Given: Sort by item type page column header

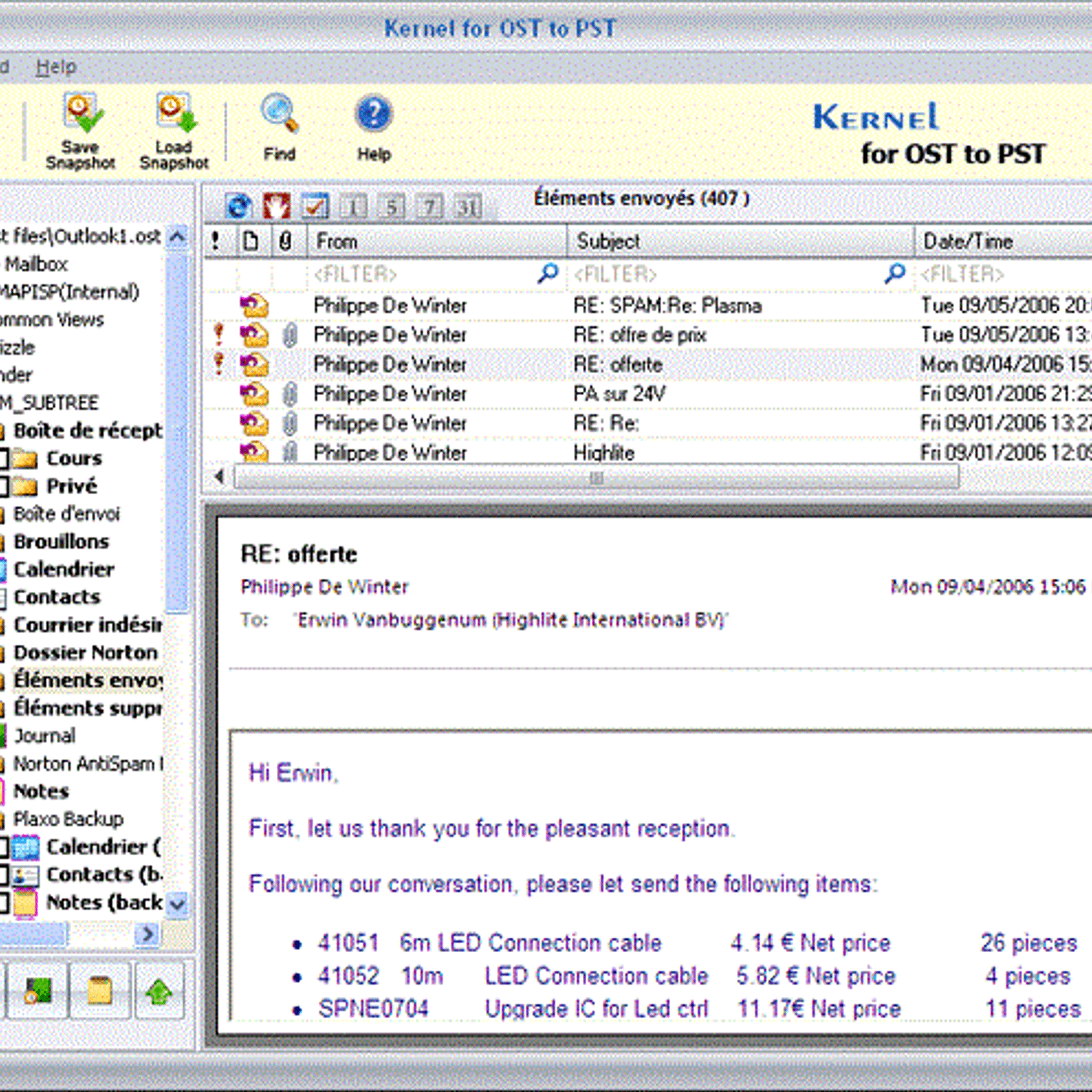Looking at the screenshot, I should 251,241.
